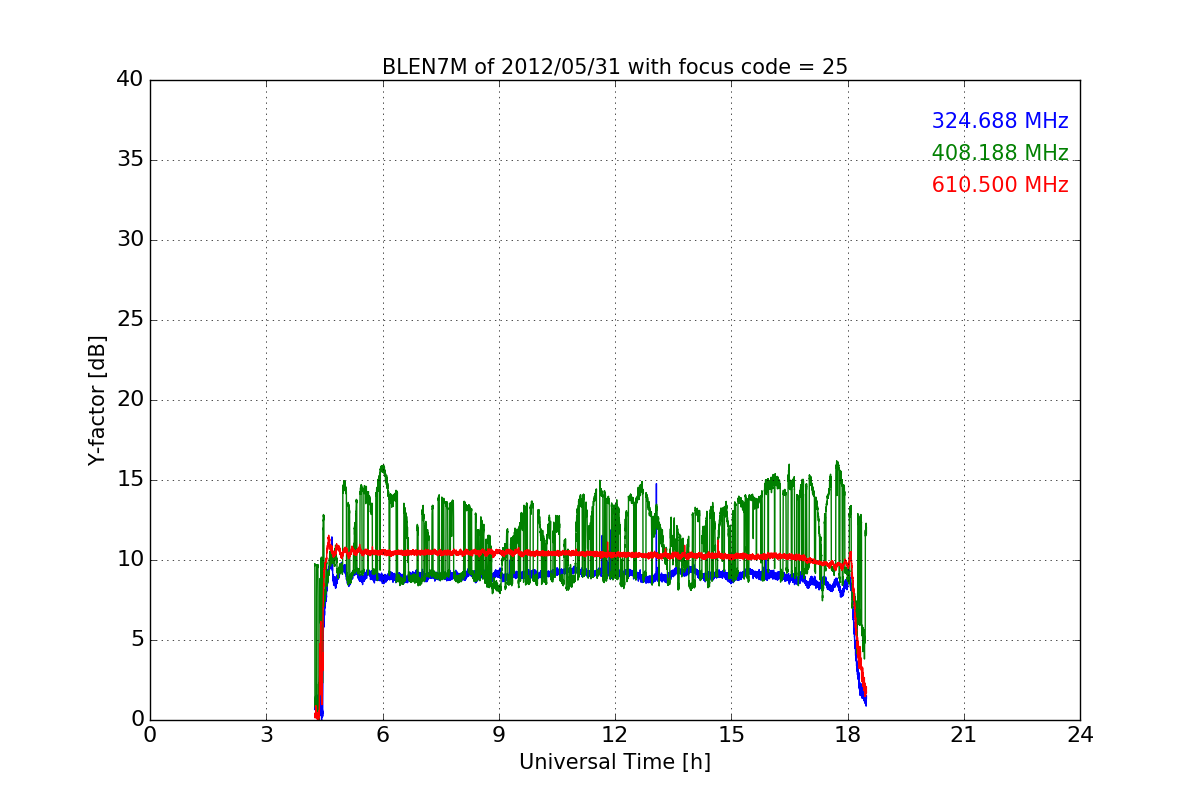Click the y-axis tick label 15
The image size is (1200, 800).
coord(130,480)
